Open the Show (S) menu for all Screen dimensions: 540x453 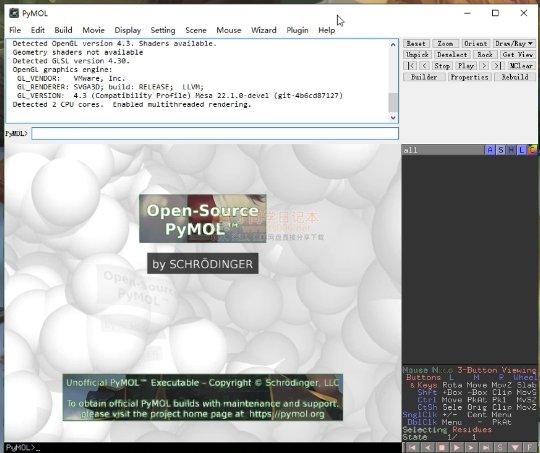(500, 150)
